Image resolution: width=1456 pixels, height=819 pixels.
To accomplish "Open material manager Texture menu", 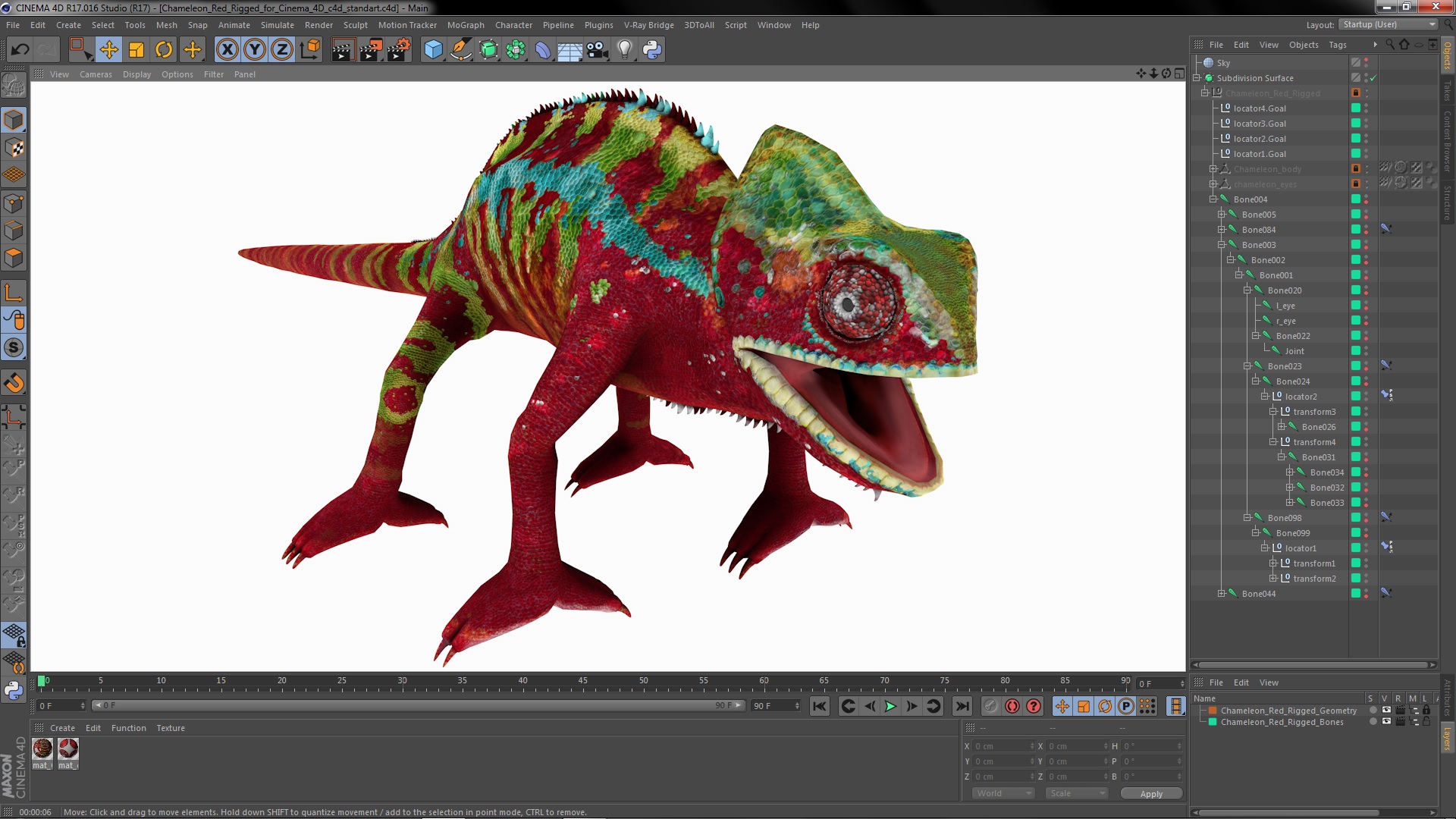I will point(171,728).
